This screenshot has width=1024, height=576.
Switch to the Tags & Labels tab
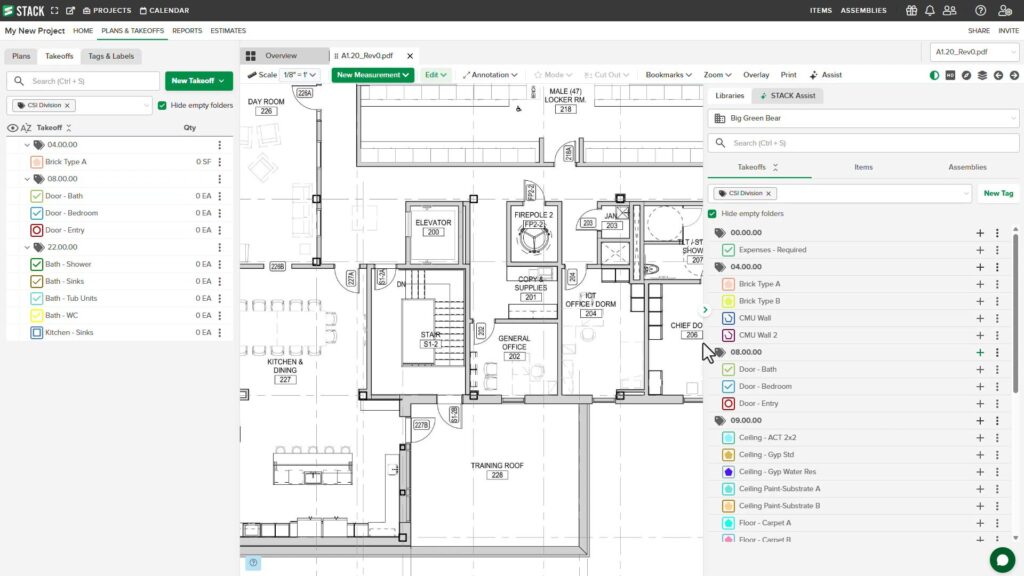pos(111,56)
